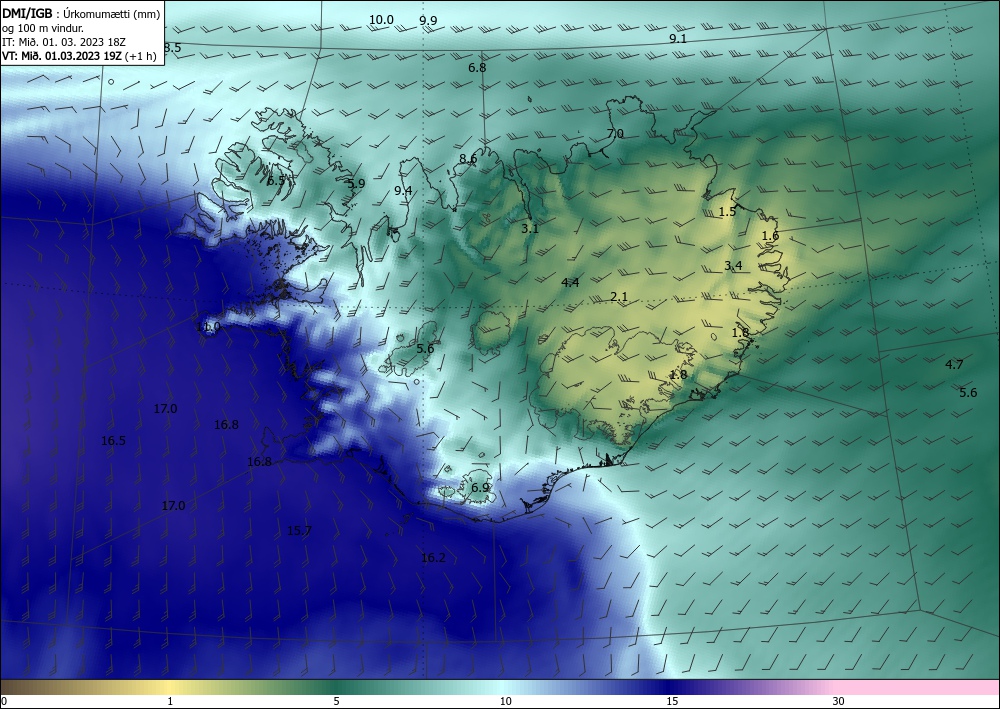Image resolution: width=1000 pixels, height=709 pixels.
Task: Click the title text 'DMI/IGB : Úrkomumætti (mm)'
Action: 80,13
